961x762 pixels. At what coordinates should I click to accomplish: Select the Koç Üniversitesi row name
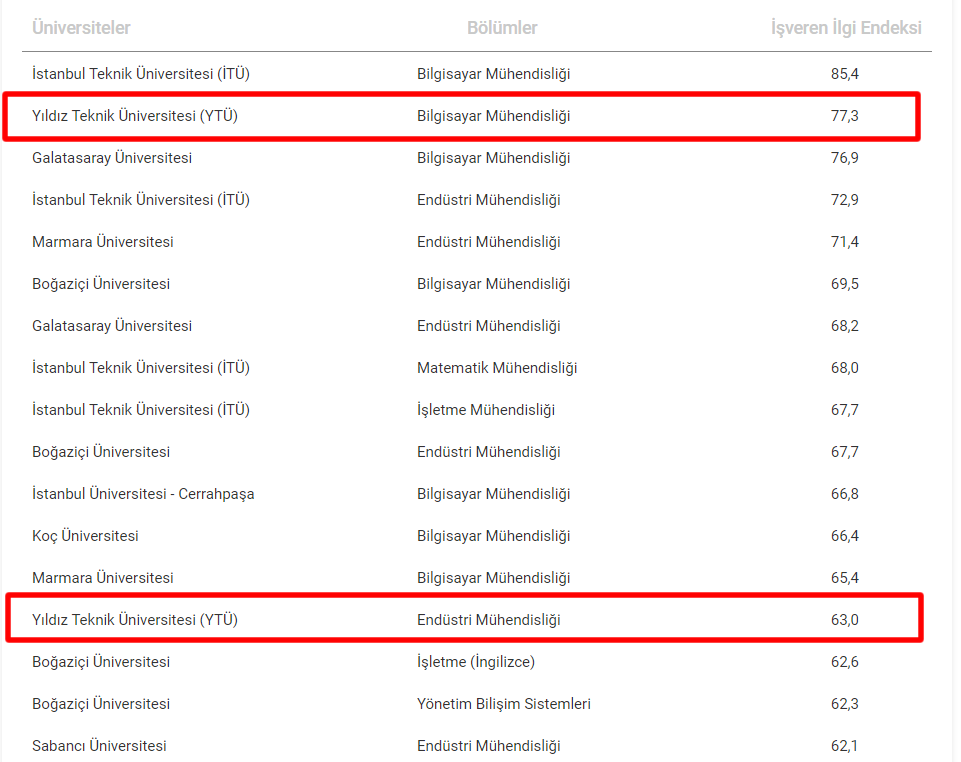tap(85, 536)
